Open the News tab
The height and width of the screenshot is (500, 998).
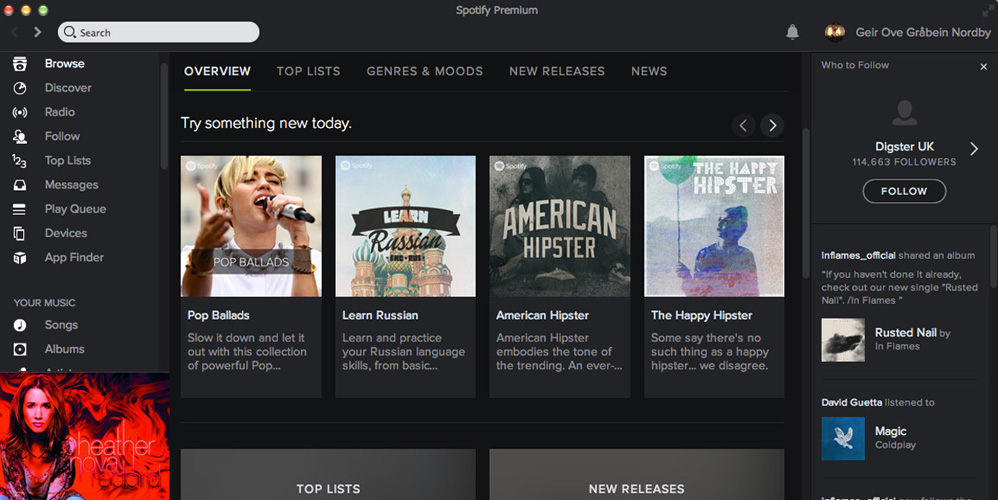coord(649,71)
